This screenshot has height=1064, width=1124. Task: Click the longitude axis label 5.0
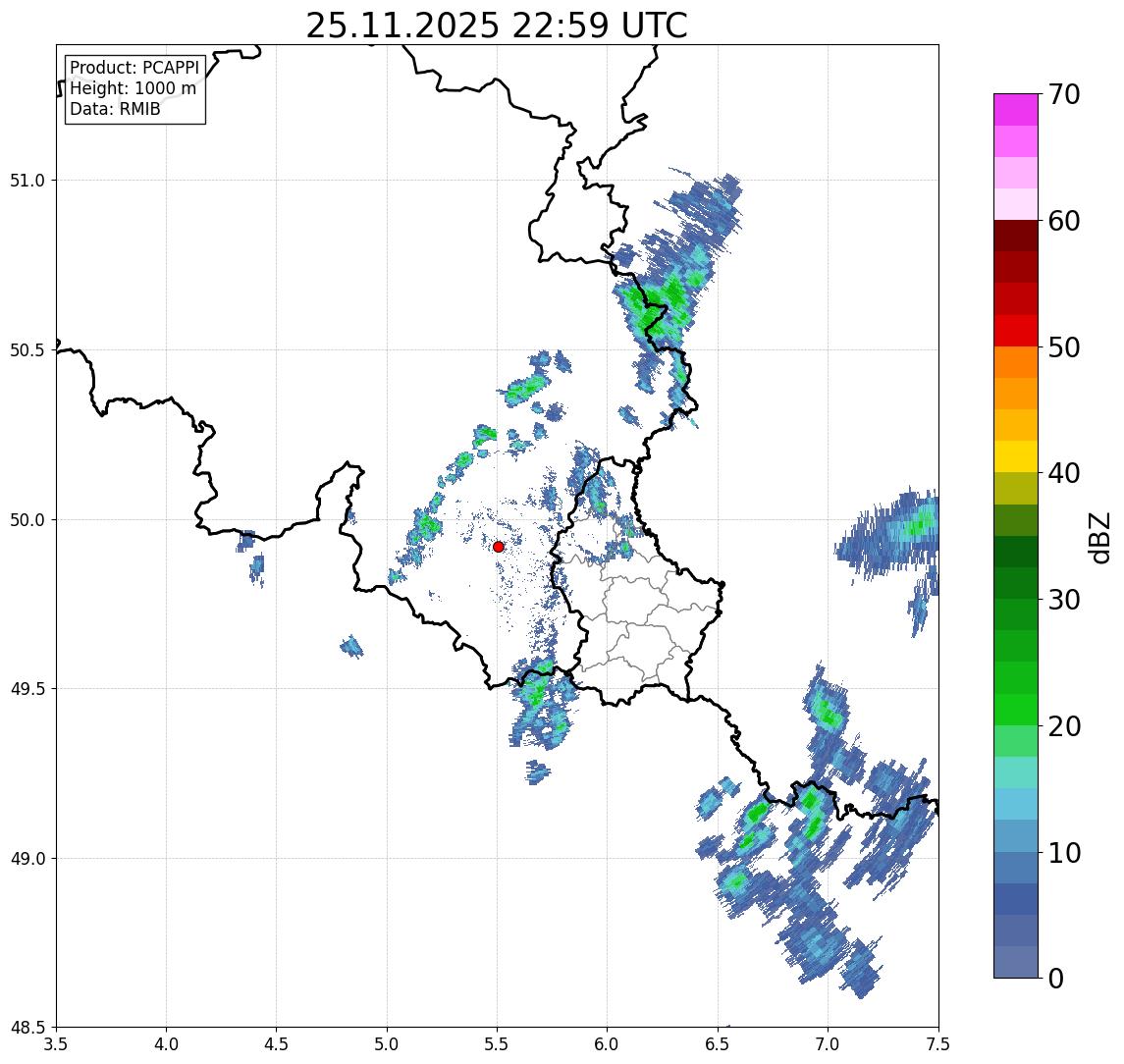click(x=387, y=1044)
